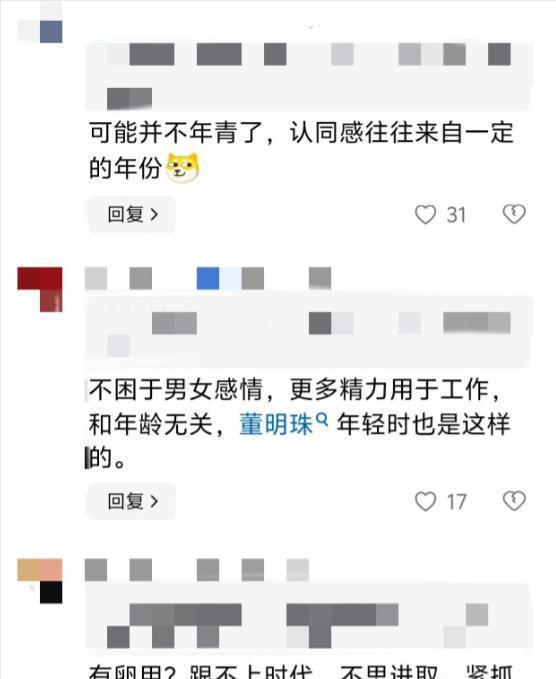Tap the search magnifier beside 董明珠
556x679 pixels.
322,419
